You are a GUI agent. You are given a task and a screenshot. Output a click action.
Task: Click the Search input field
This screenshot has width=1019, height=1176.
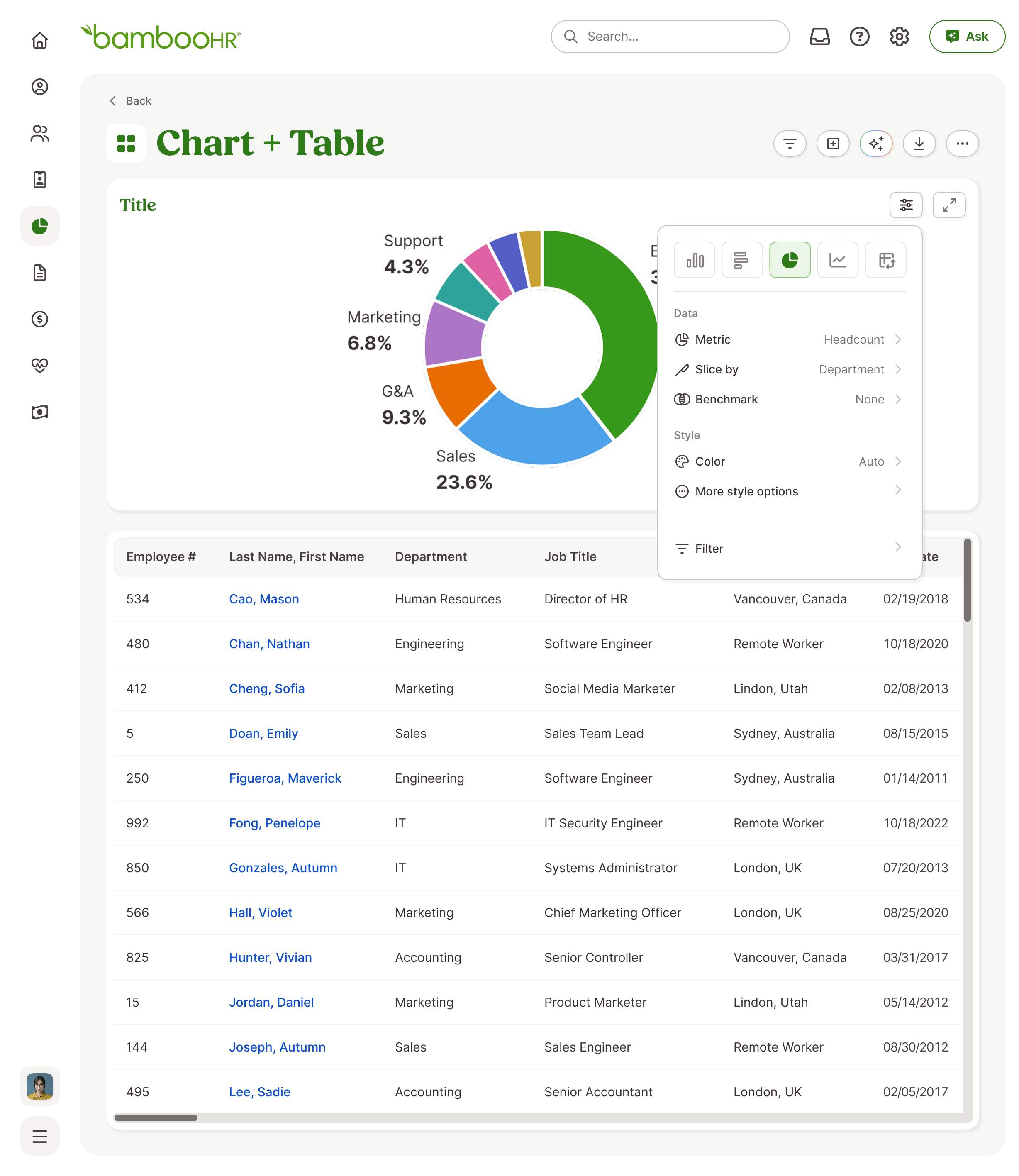(x=670, y=37)
